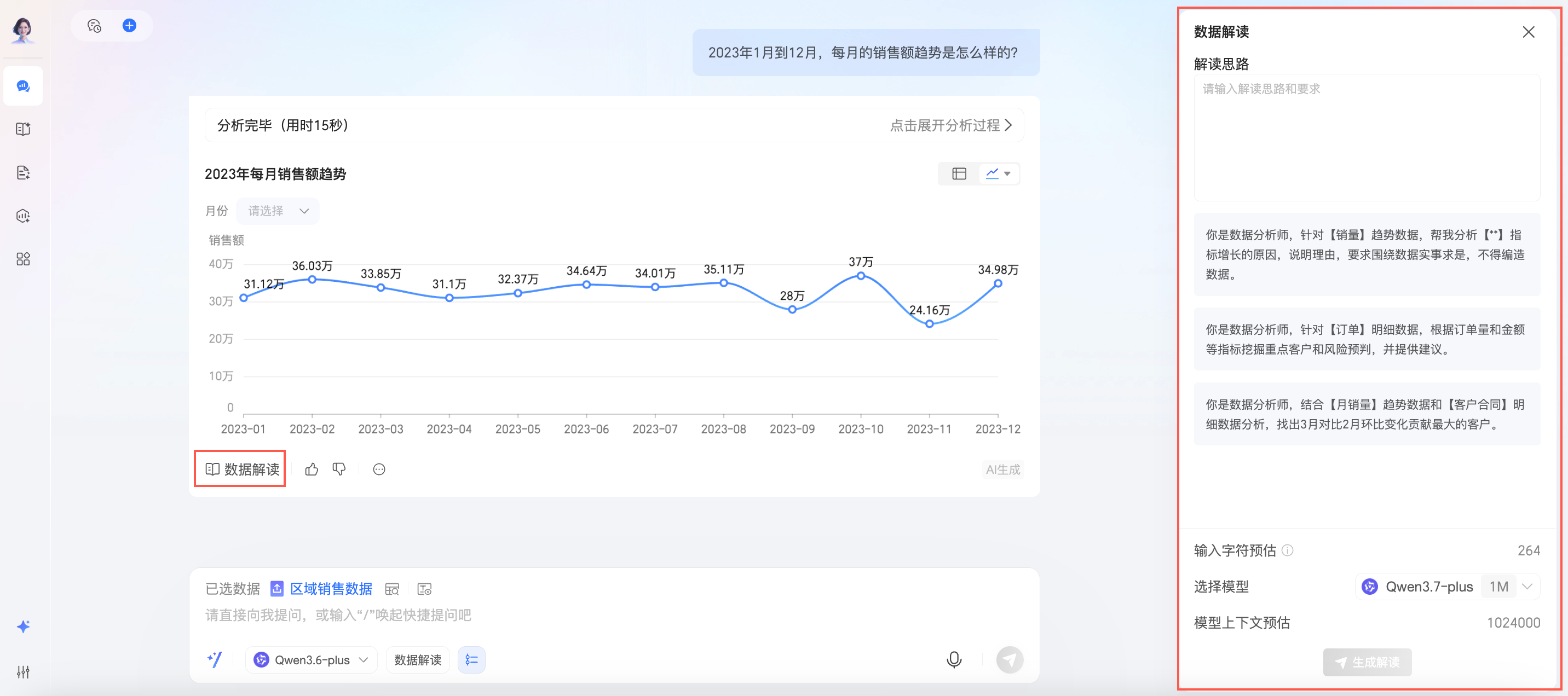Click the 1024000 context estimate value

coord(1513,623)
